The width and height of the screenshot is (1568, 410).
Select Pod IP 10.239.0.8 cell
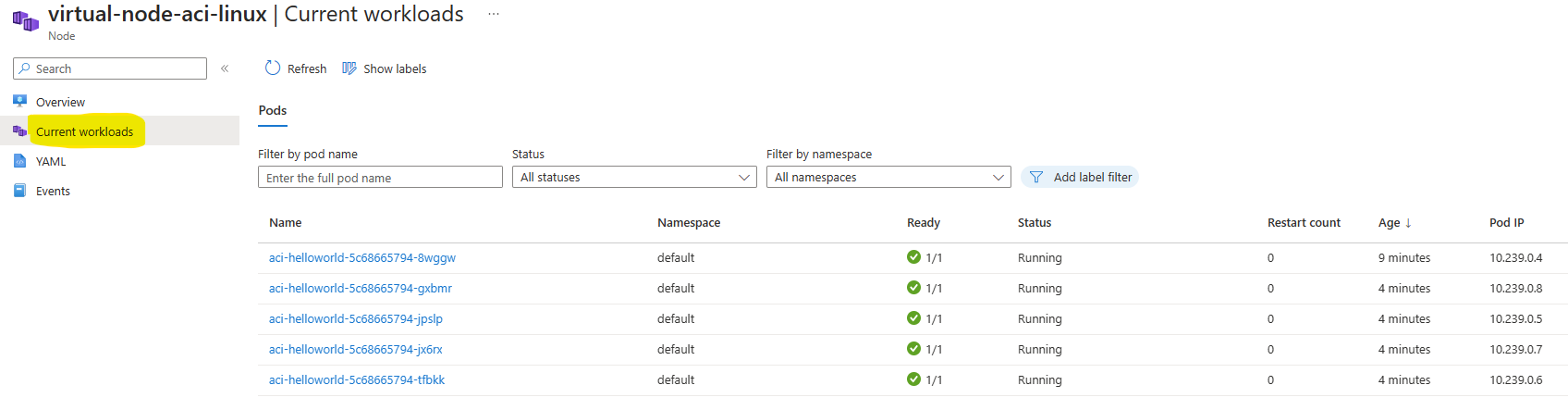[x=1516, y=289]
